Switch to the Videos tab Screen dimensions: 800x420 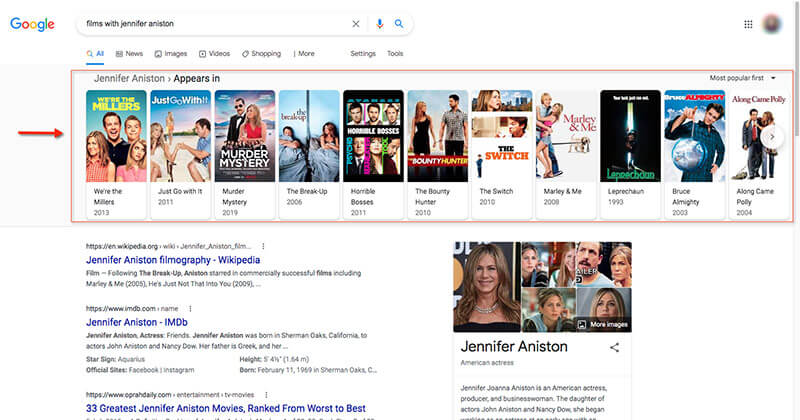click(214, 54)
